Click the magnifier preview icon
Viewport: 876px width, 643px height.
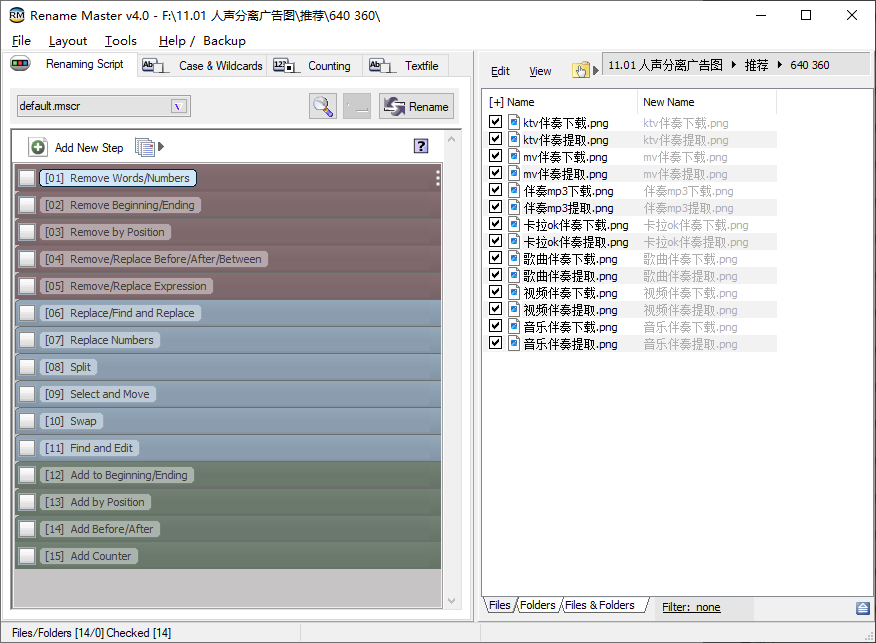point(323,106)
